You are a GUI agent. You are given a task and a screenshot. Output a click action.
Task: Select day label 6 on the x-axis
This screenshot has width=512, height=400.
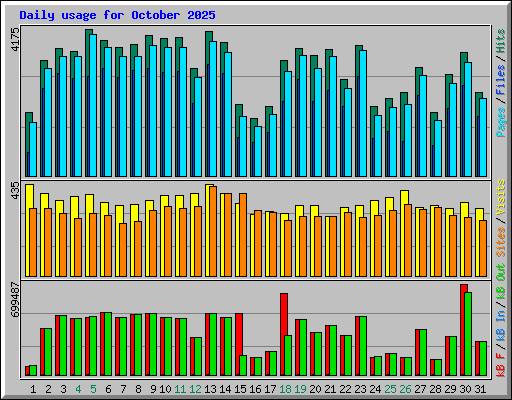[x=108, y=389]
